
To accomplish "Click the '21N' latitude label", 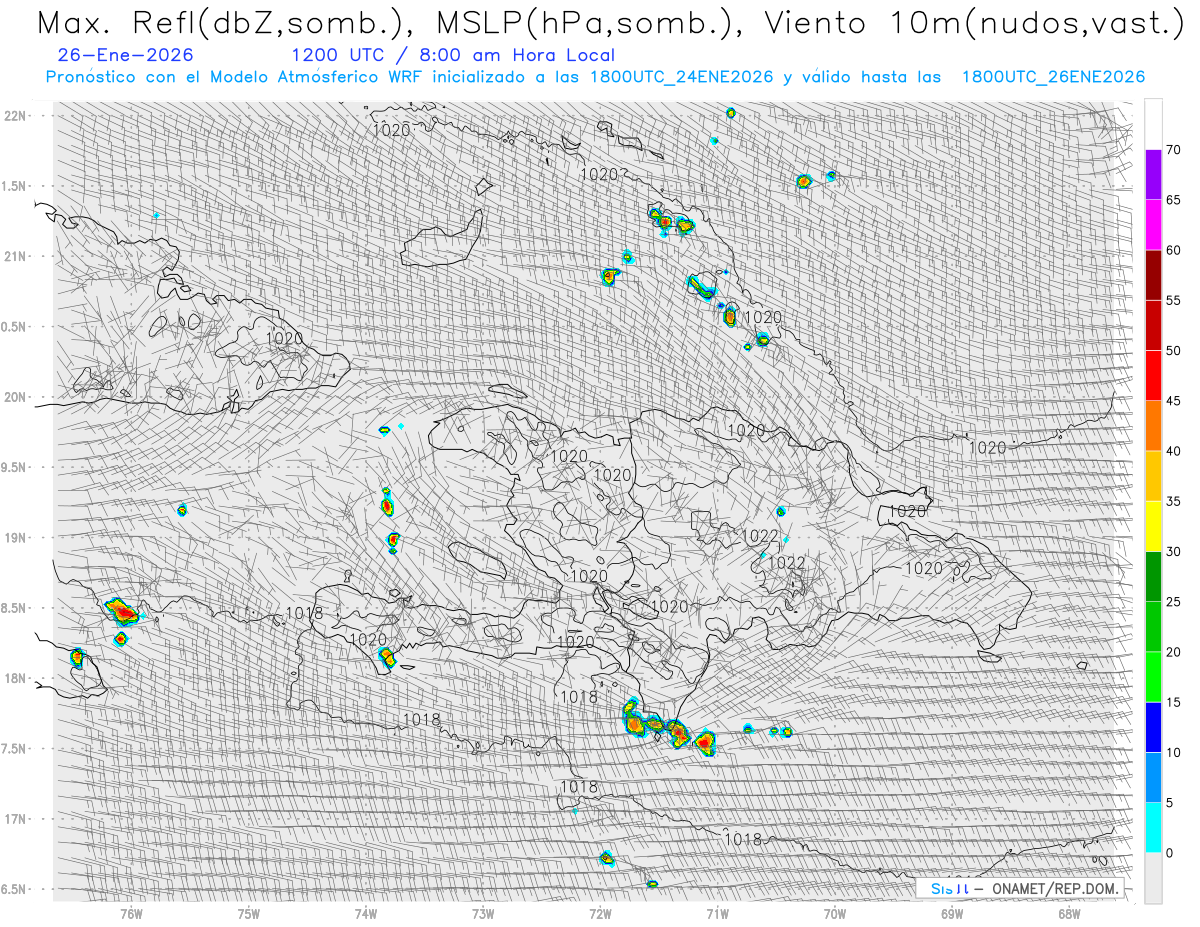I will [15, 257].
